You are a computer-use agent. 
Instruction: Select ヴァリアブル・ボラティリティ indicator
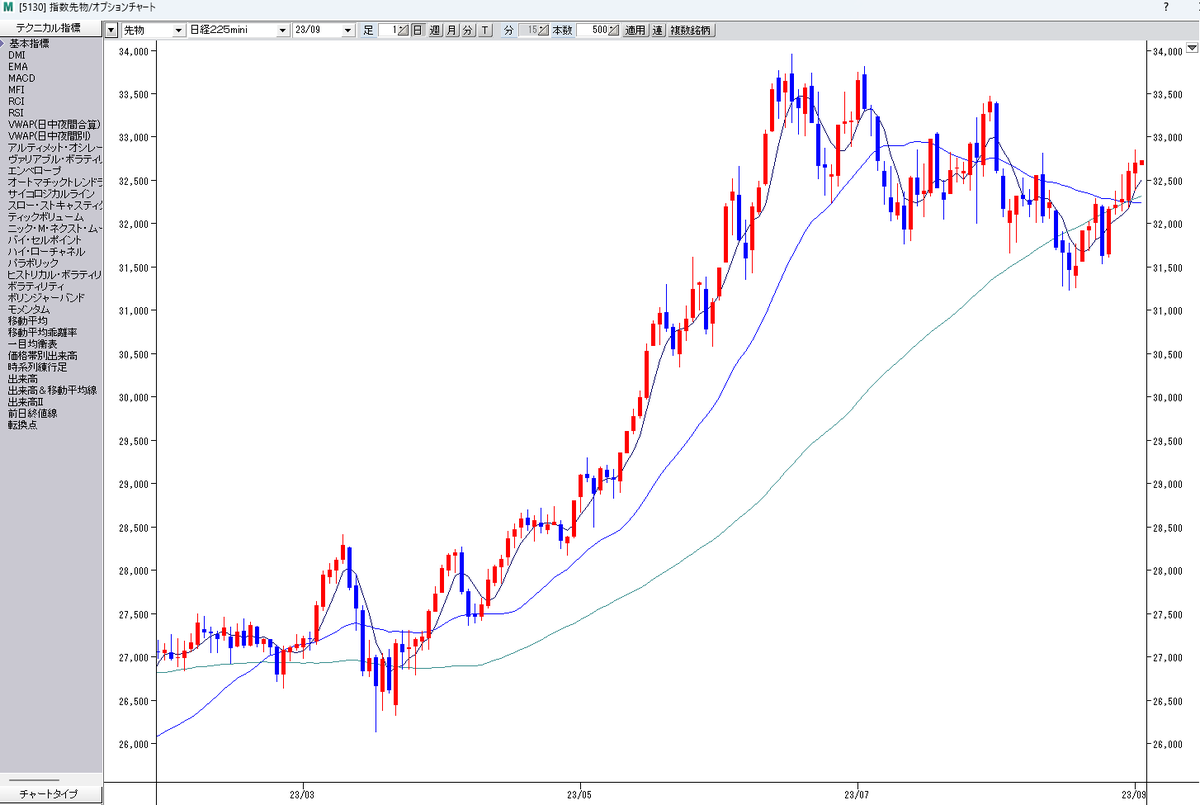tap(54, 159)
